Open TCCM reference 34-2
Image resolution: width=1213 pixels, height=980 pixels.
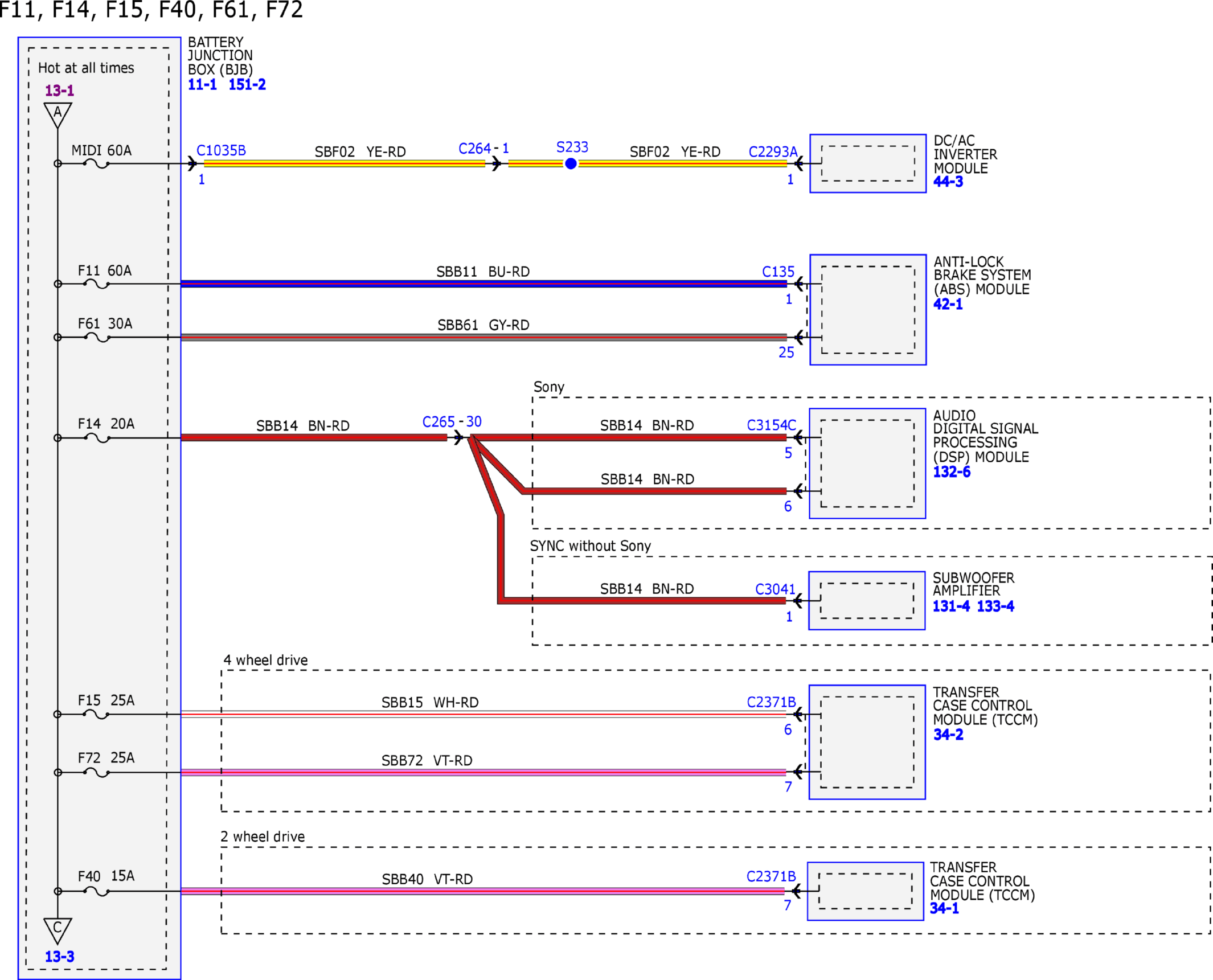tap(948, 735)
